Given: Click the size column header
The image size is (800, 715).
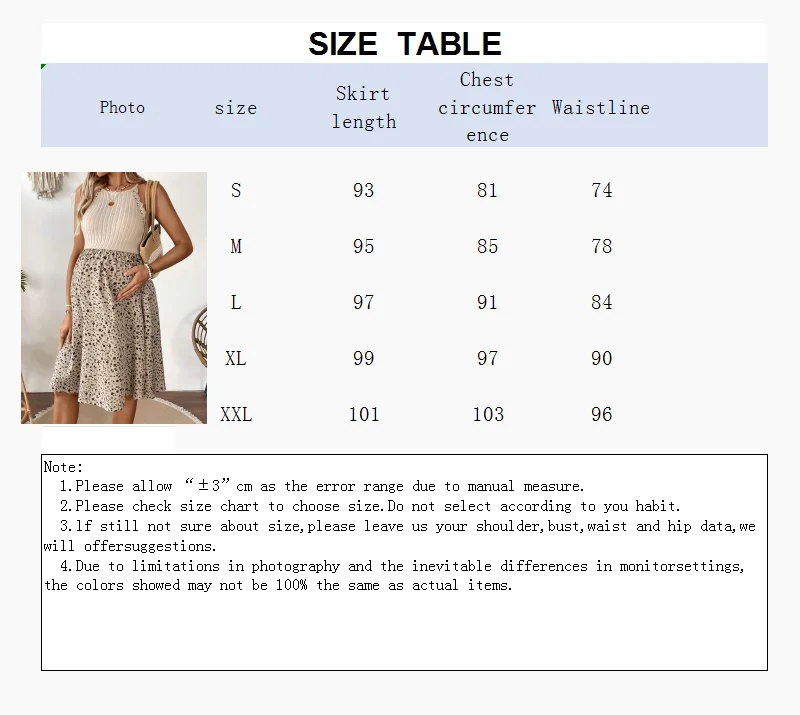Looking at the screenshot, I should [236, 107].
